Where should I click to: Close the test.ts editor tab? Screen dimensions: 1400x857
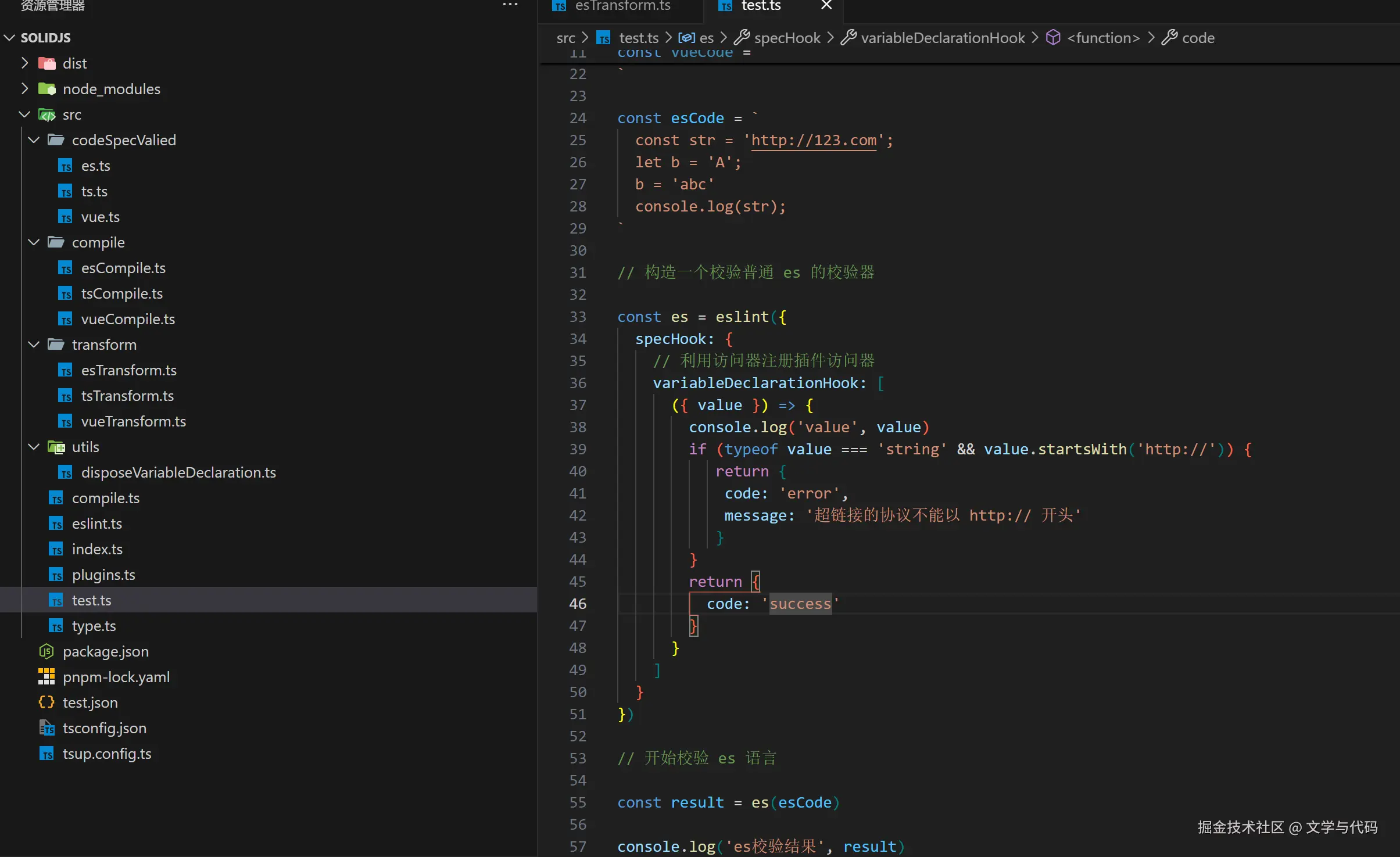click(x=826, y=5)
